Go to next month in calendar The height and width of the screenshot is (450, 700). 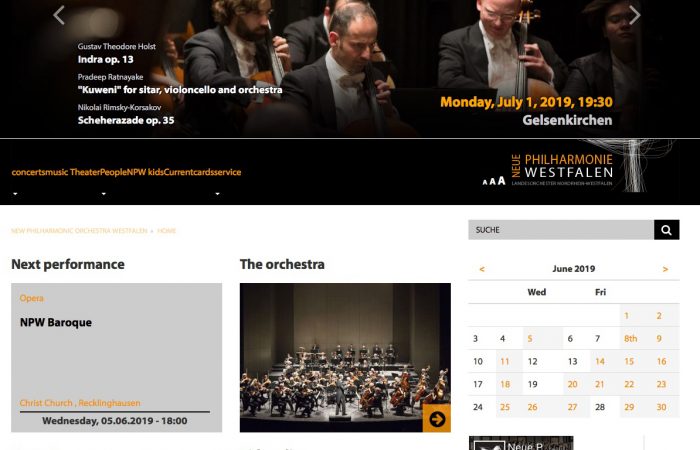click(x=665, y=269)
